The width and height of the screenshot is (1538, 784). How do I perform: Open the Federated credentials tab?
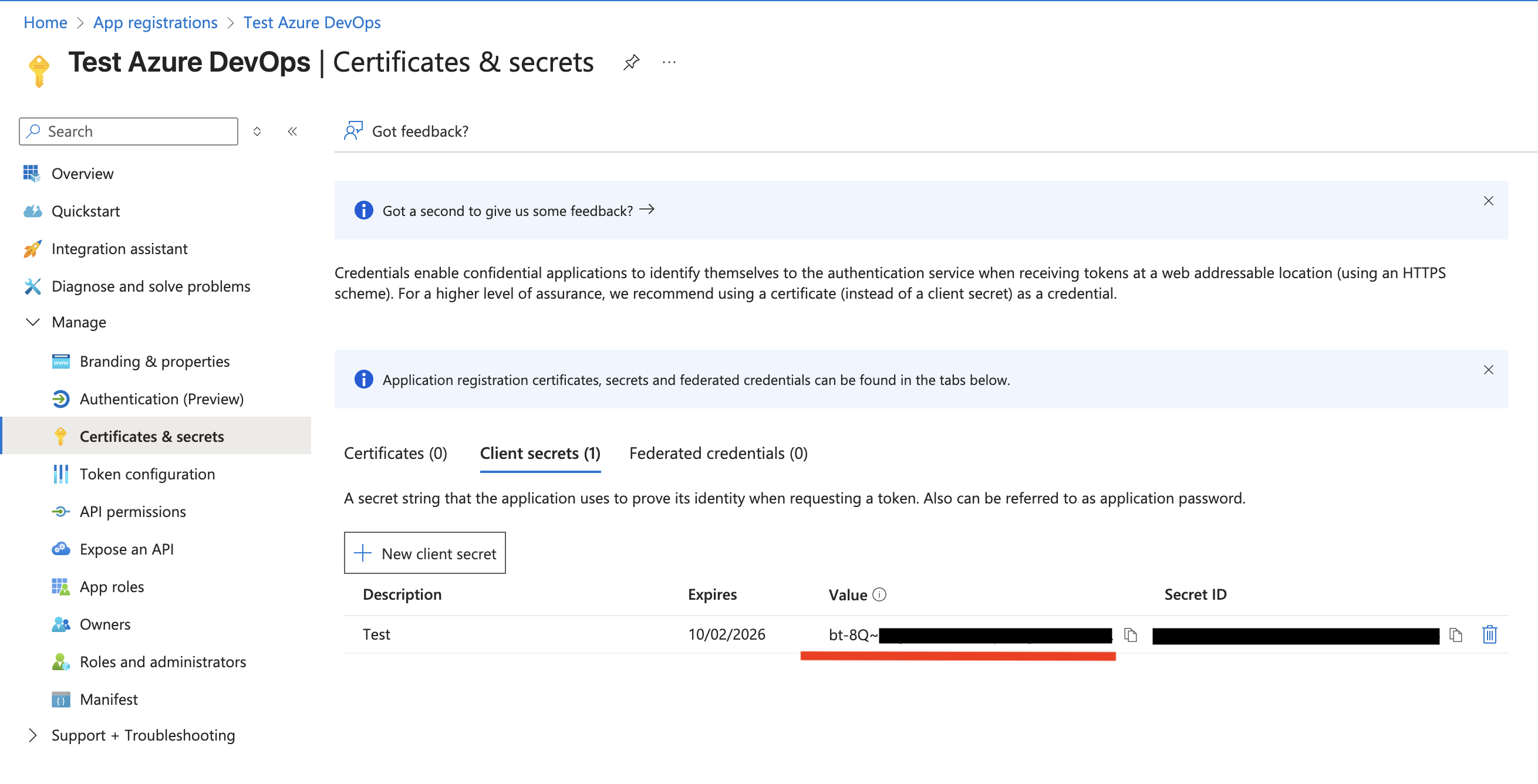click(718, 454)
